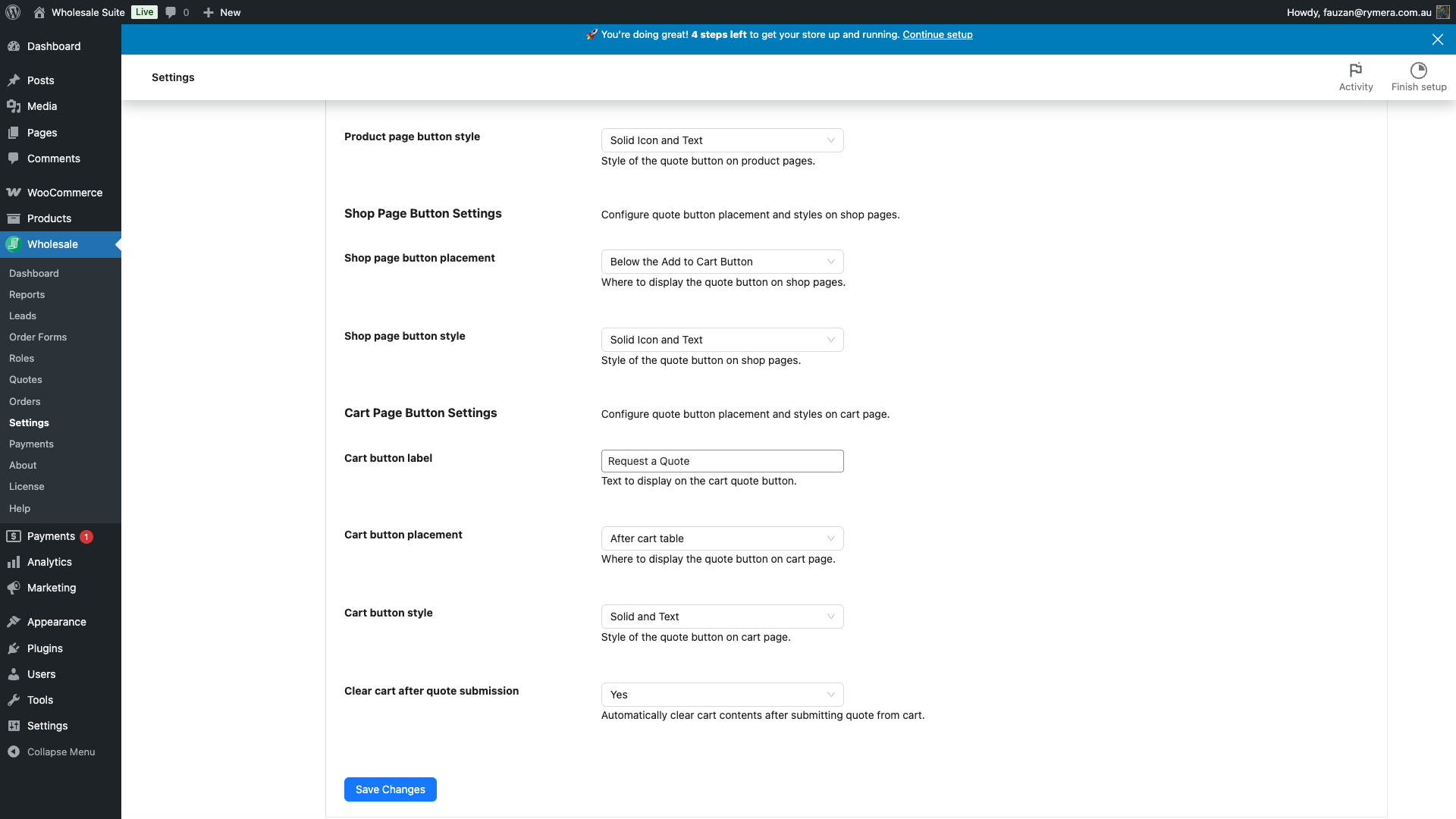Click the WordPress logo icon
1456x819 pixels.
pyautogui.click(x=13, y=12)
